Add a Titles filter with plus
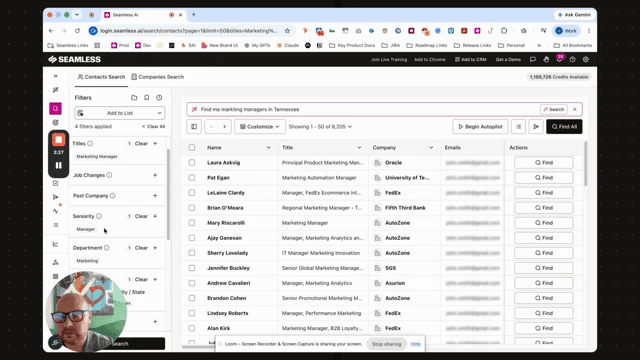The image size is (640, 360). tap(155, 143)
